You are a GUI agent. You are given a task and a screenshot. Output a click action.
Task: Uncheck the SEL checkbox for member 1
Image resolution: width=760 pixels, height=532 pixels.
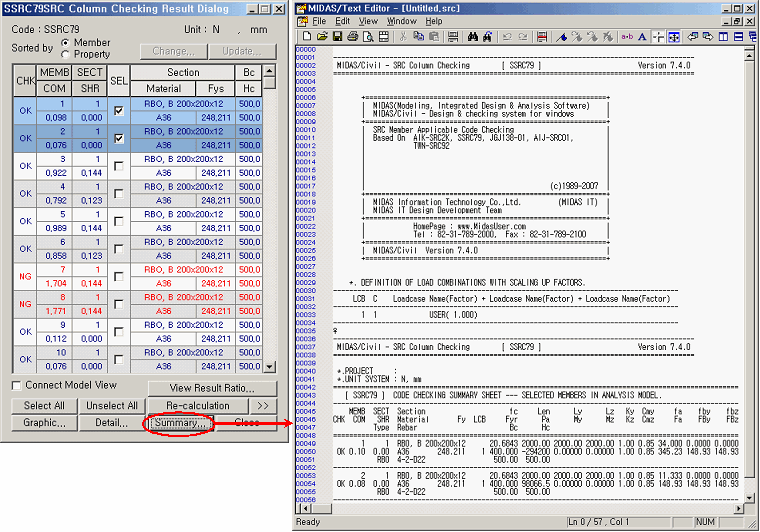[x=119, y=110]
